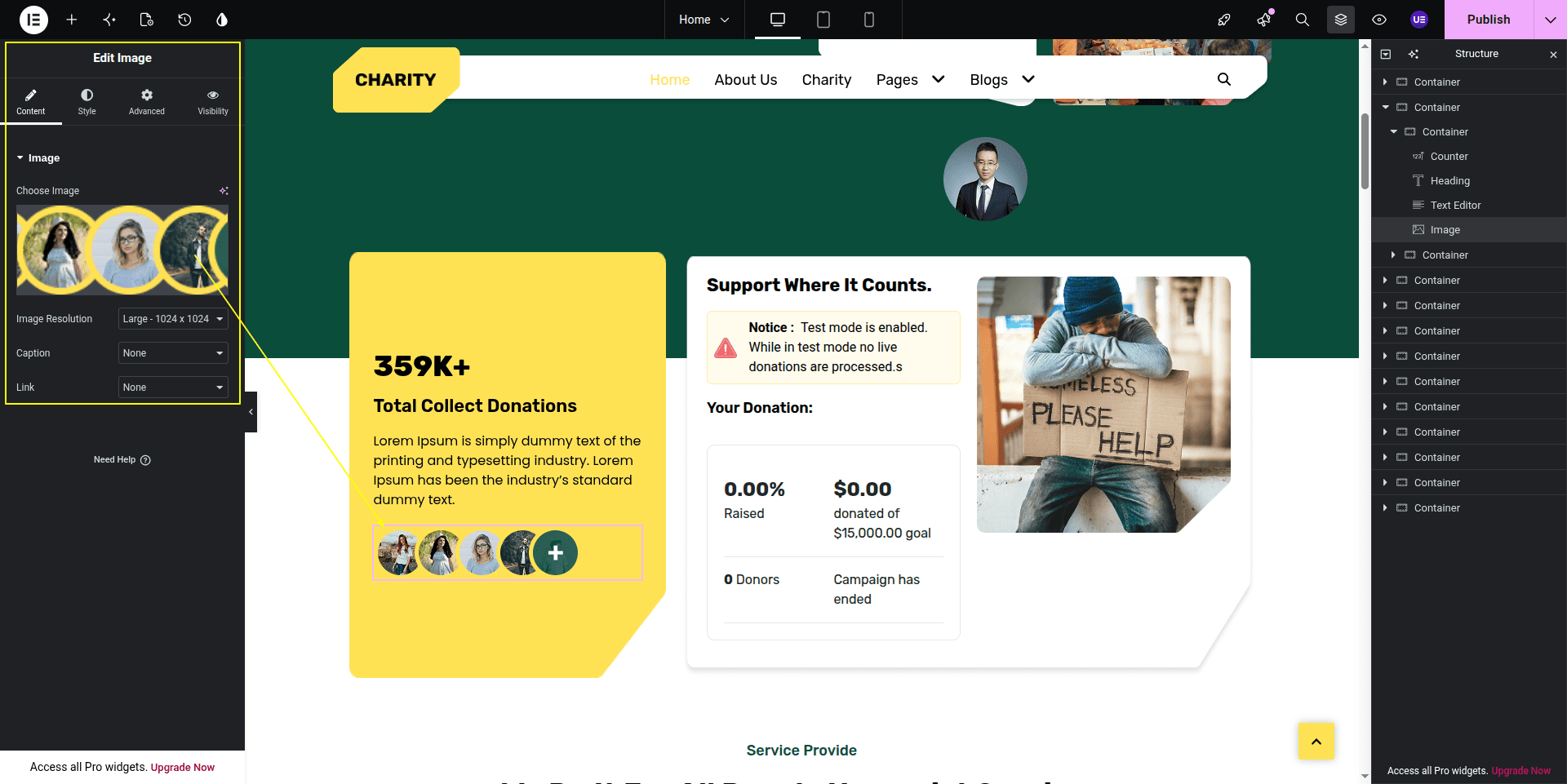
Task: Select the Heading item in Structure tree
Action: pyautogui.click(x=1449, y=181)
